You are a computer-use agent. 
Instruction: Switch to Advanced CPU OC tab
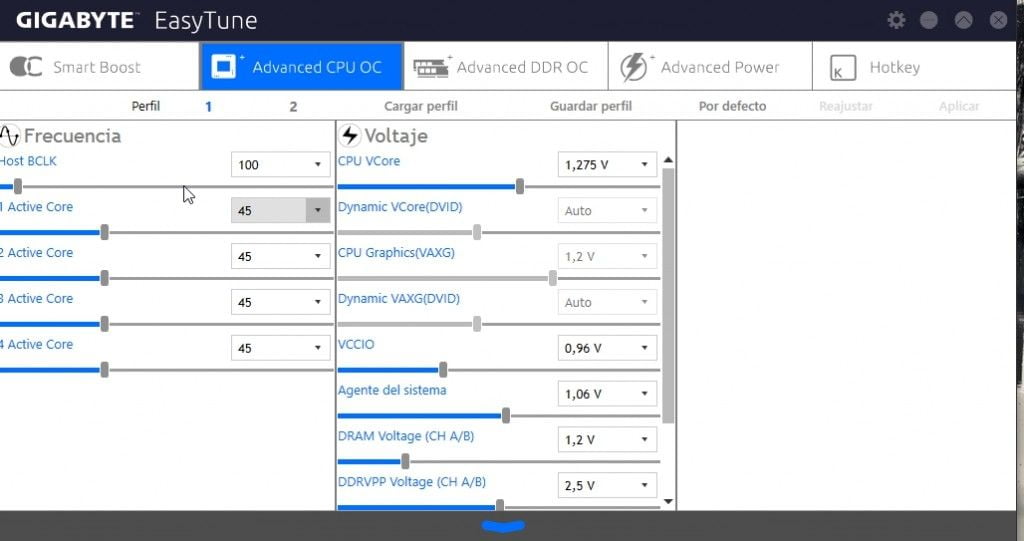tap(302, 67)
